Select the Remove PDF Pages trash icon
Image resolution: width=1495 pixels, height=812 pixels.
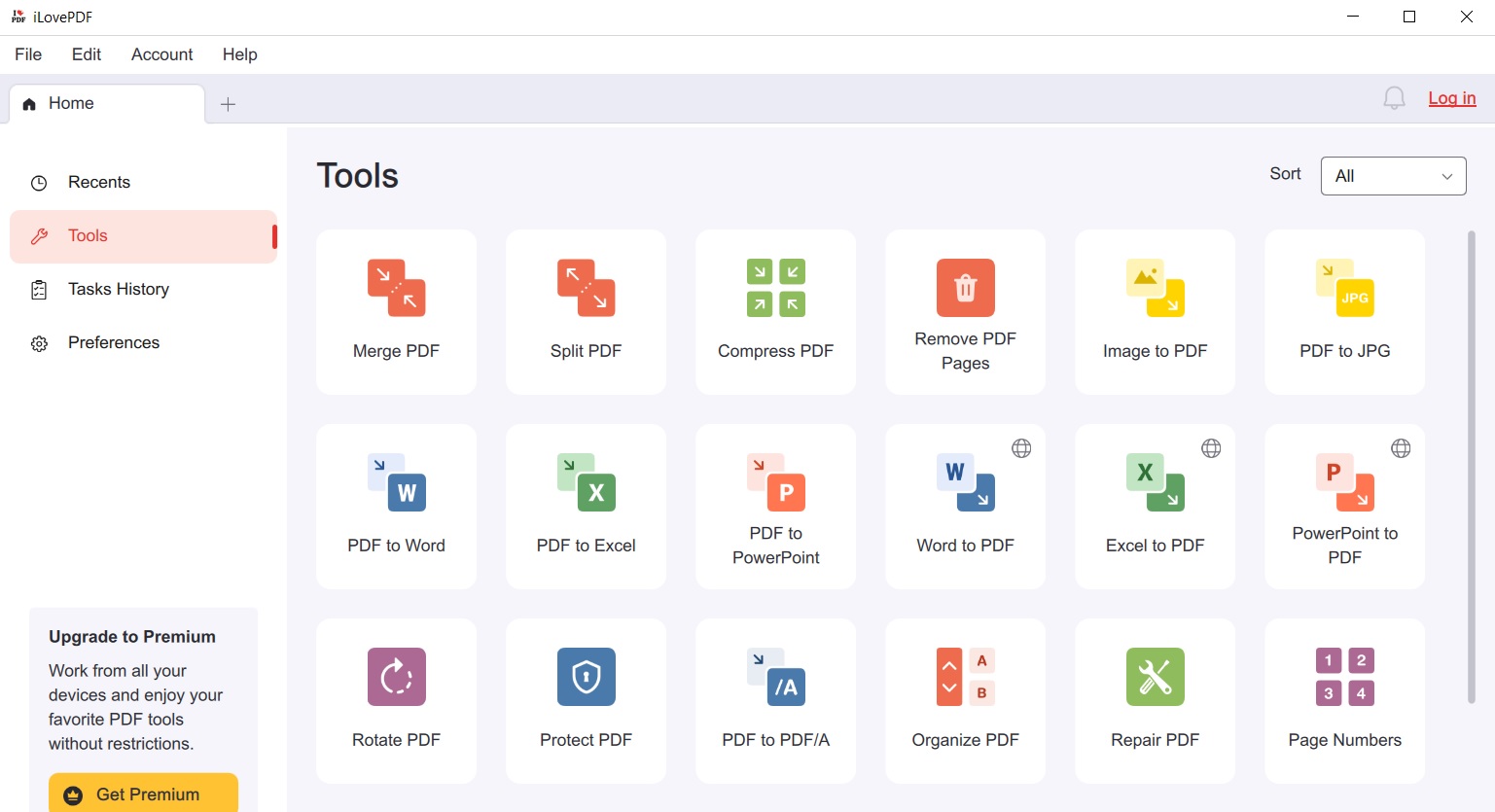click(x=966, y=288)
